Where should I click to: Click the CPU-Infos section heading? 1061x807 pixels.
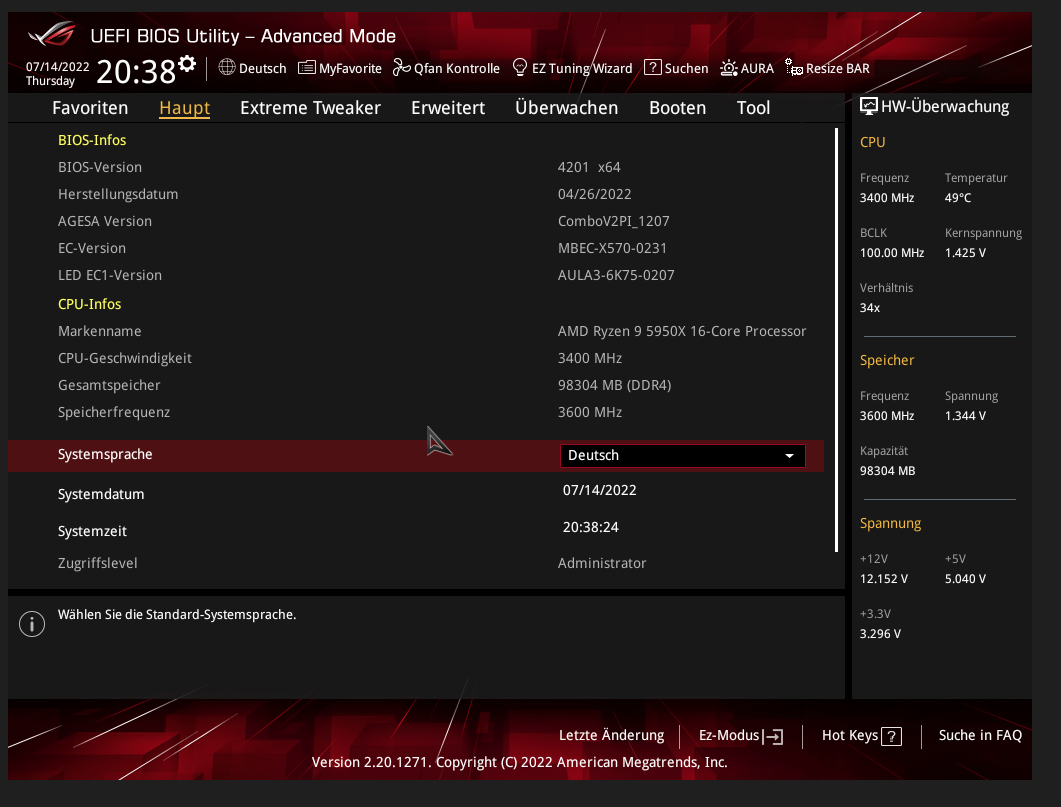tap(89, 304)
